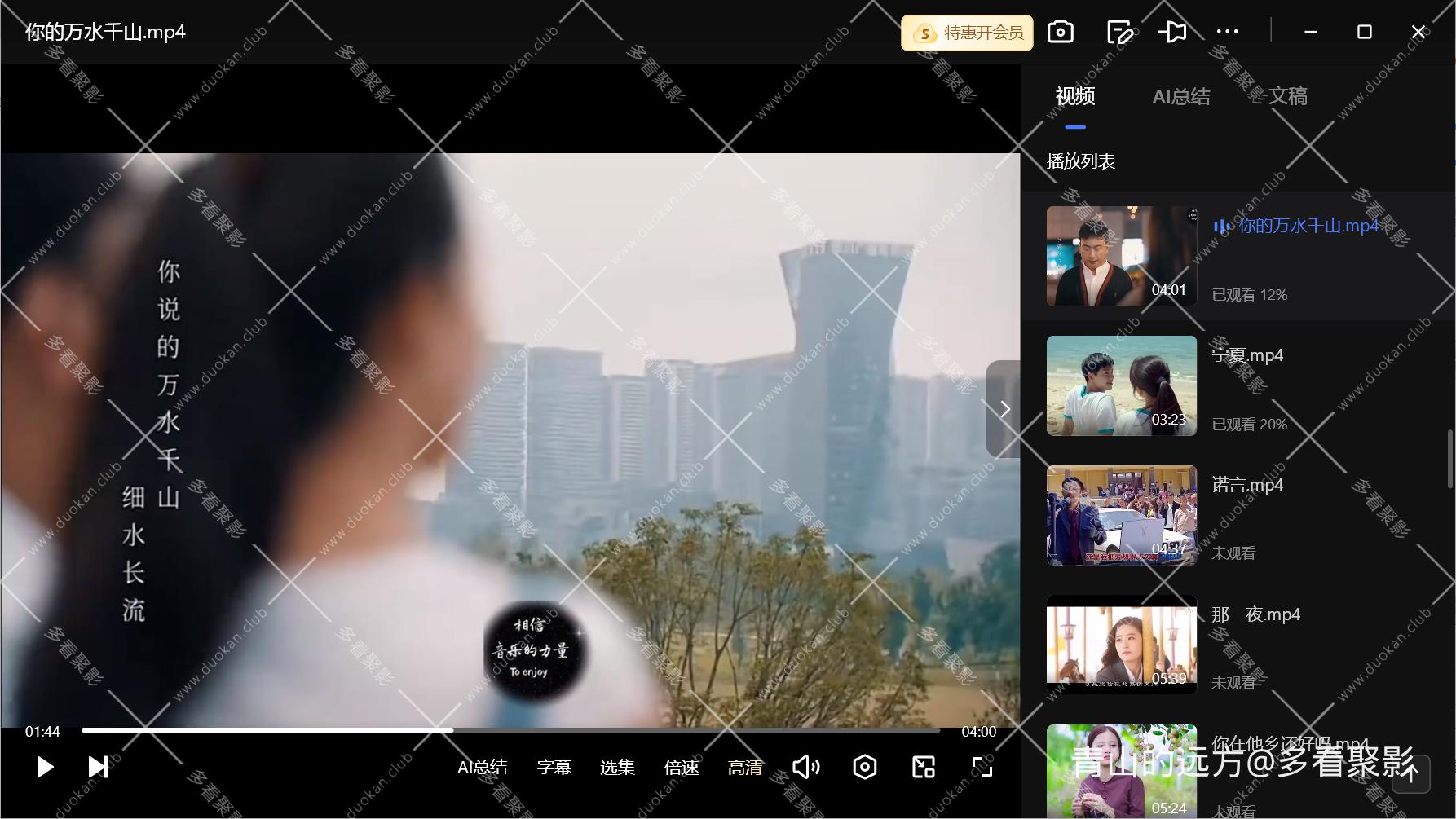
Task: Skip to the next video
Action: pyautogui.click(x=98, y=767)
